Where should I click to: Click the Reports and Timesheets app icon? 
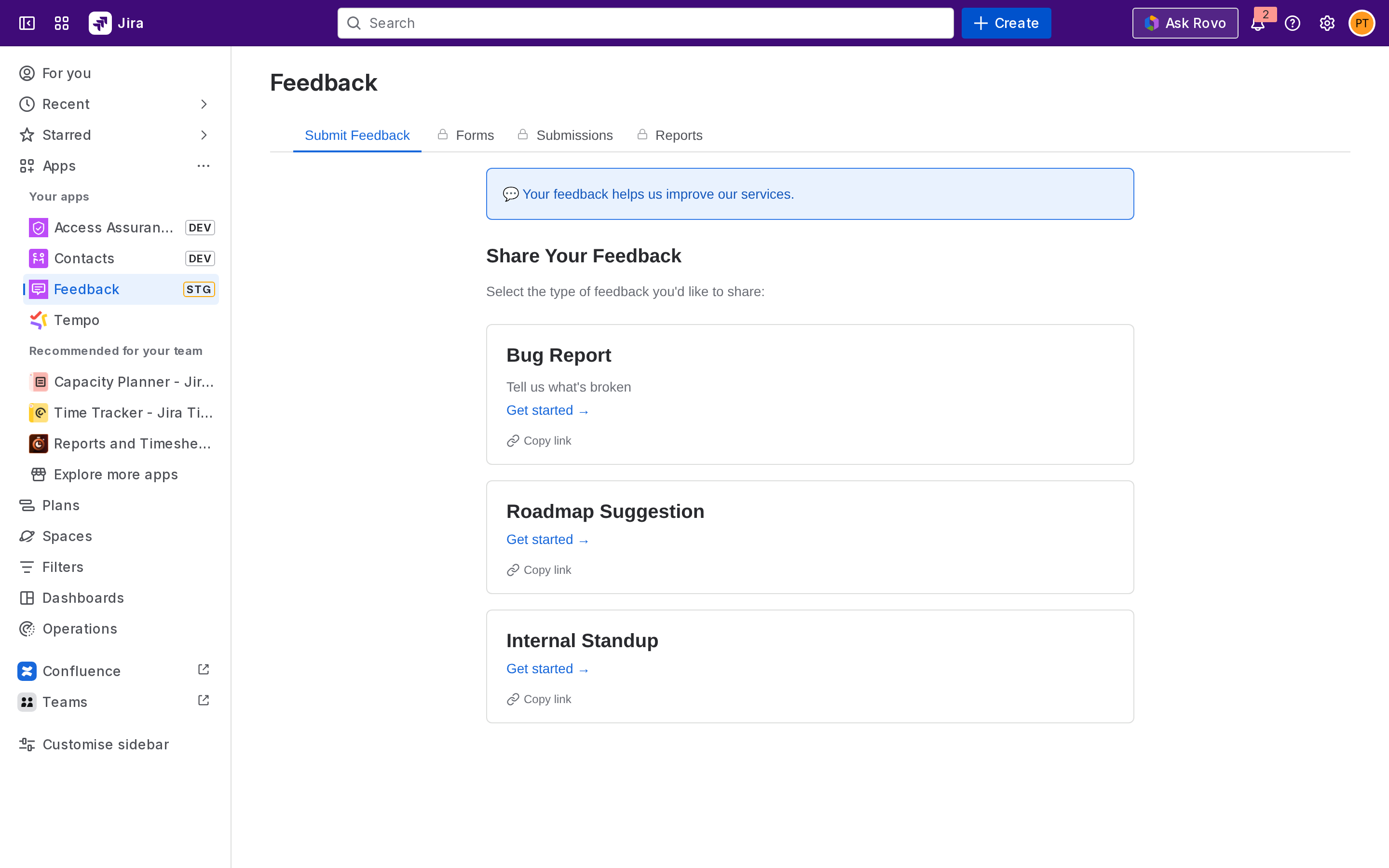[39, 444]
